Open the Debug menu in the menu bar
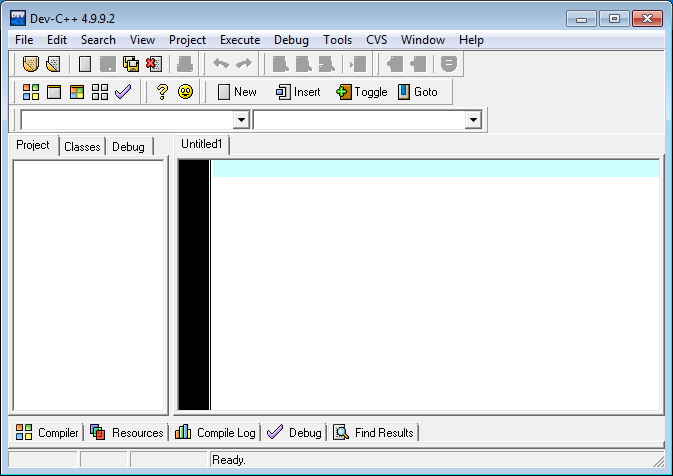The image size is (673, 476). [291, 40]
